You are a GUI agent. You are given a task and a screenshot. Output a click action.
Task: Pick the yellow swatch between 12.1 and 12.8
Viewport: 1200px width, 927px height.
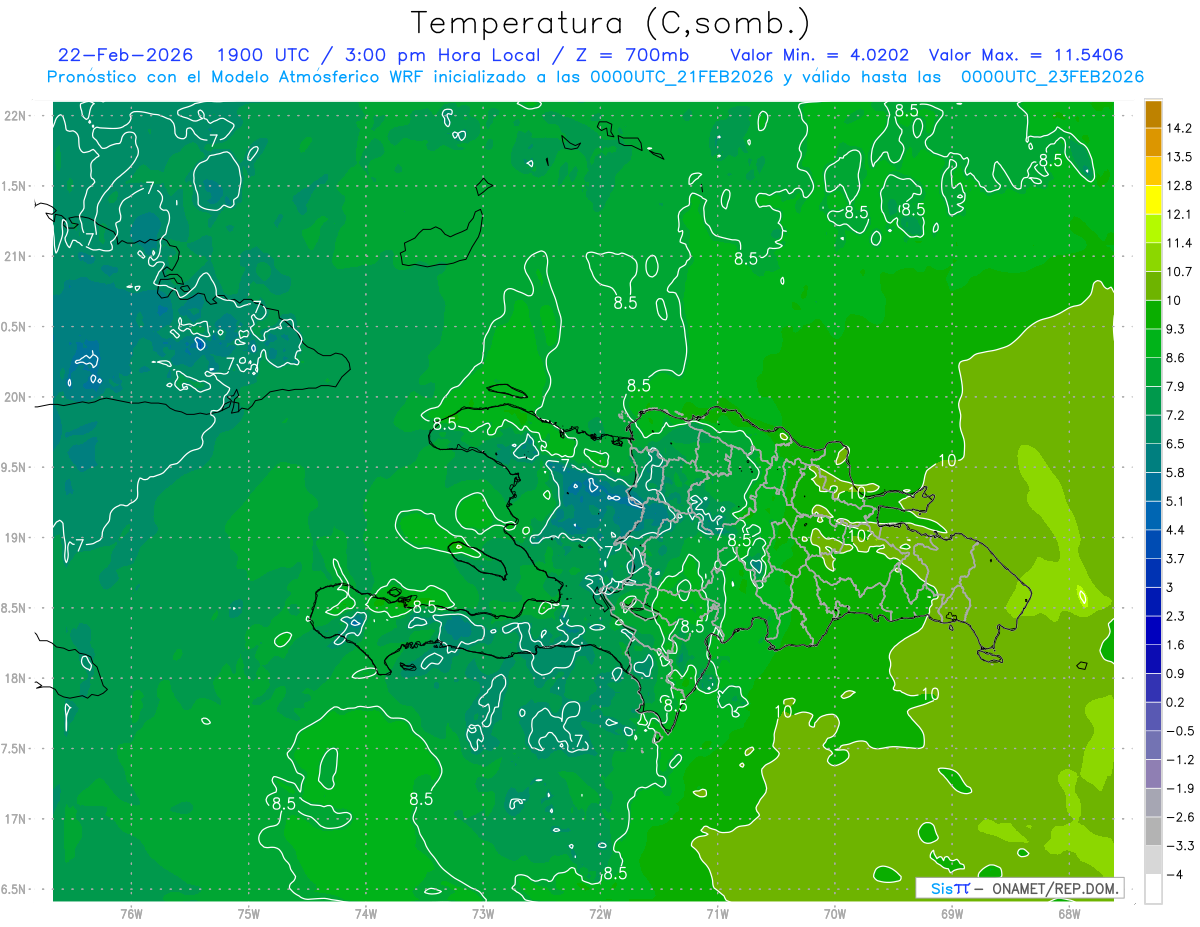click(x=1153, y=200)
